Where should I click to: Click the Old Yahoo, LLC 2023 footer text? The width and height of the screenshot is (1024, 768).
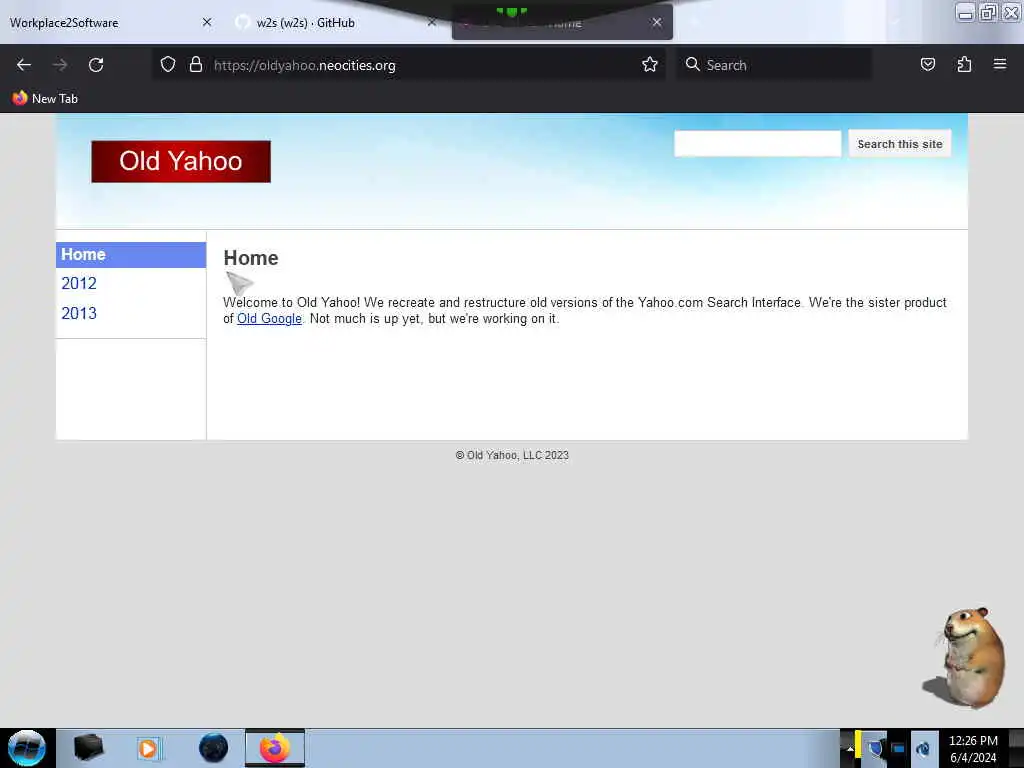[x=512, y=455]
